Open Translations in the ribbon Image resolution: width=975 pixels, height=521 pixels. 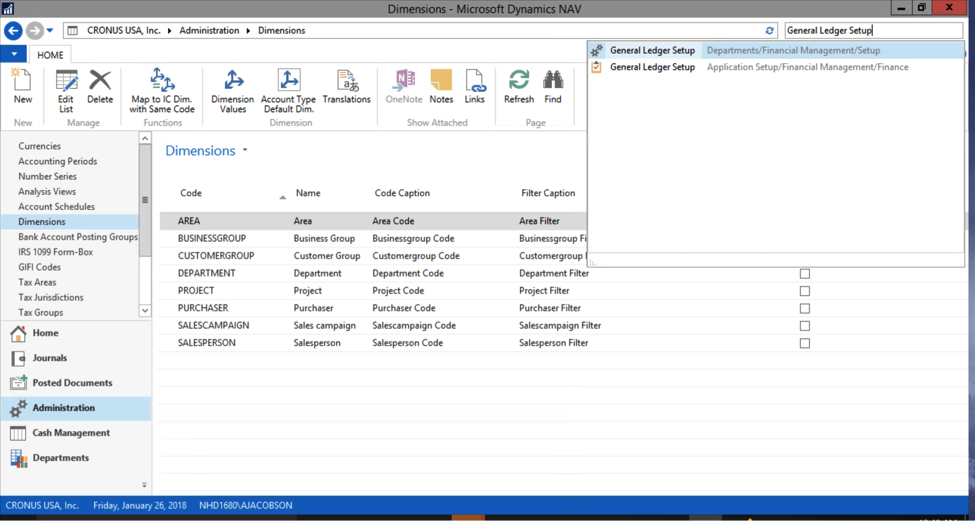pyautogui.click(x=346, y=86)
